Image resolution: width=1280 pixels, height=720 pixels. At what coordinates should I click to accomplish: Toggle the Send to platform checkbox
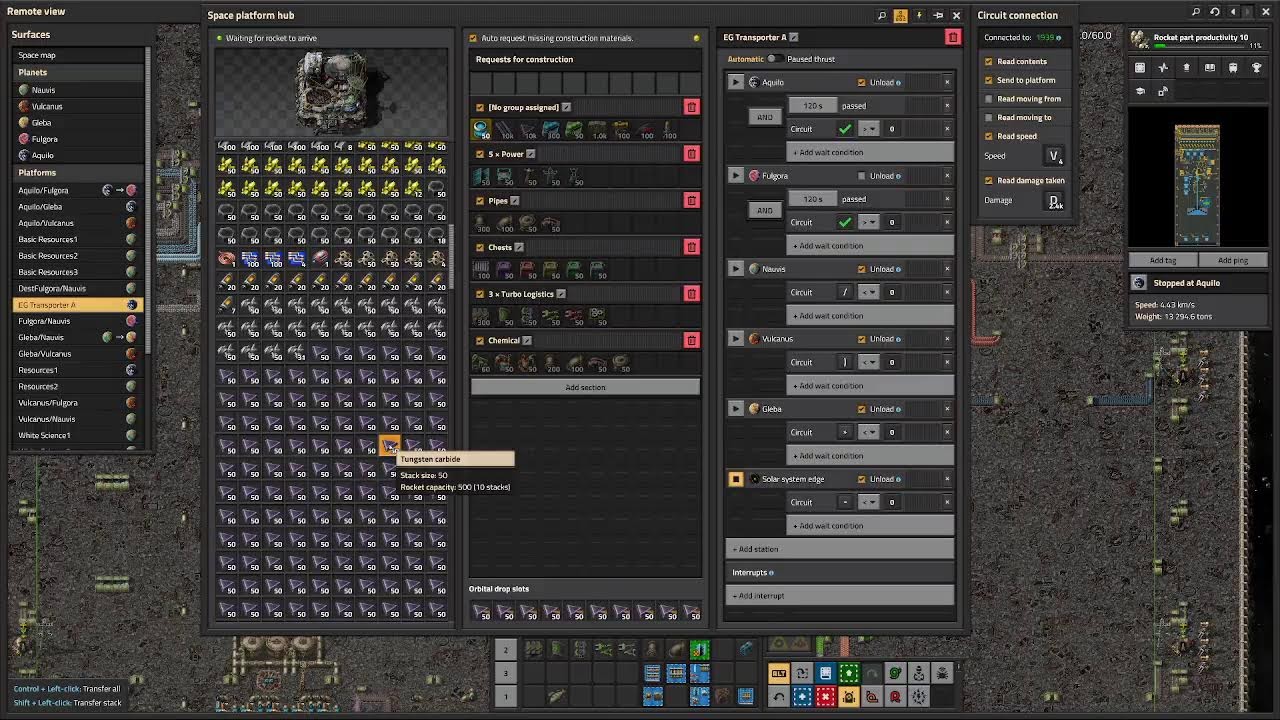pyautogui.click(x=989, y=80)
